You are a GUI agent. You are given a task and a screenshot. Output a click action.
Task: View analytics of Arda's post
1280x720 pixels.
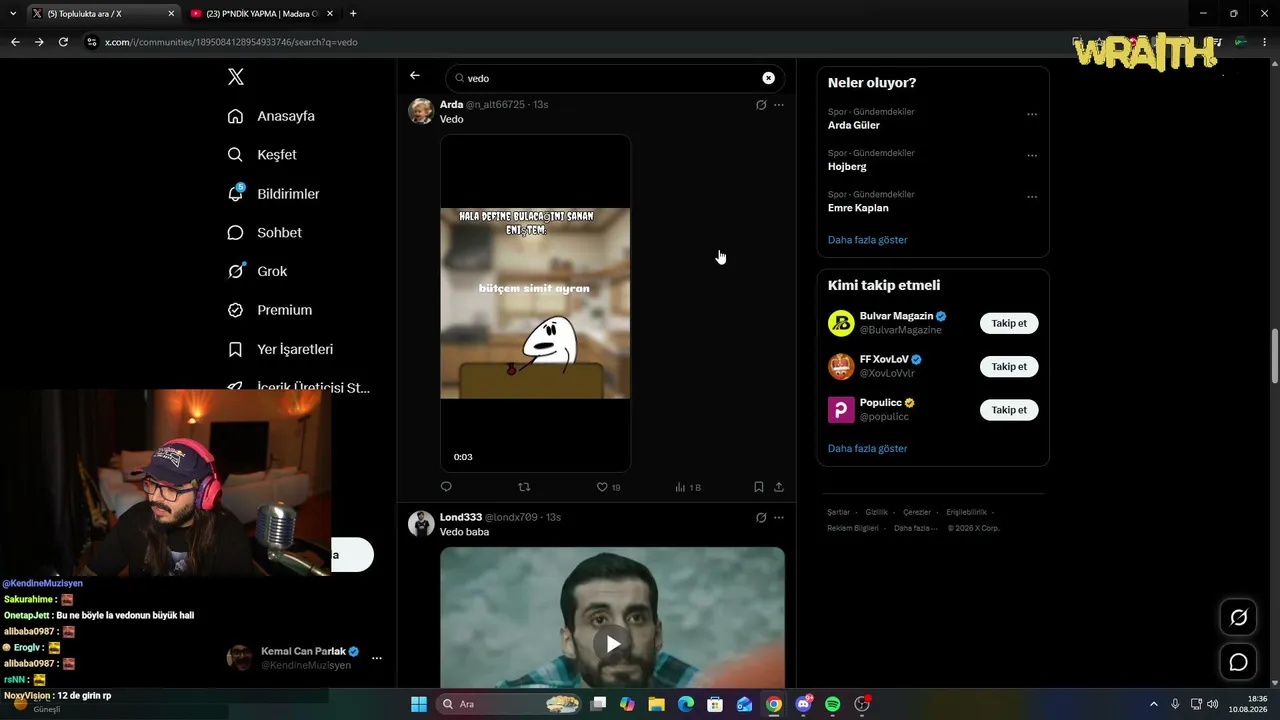click(688, 487)
